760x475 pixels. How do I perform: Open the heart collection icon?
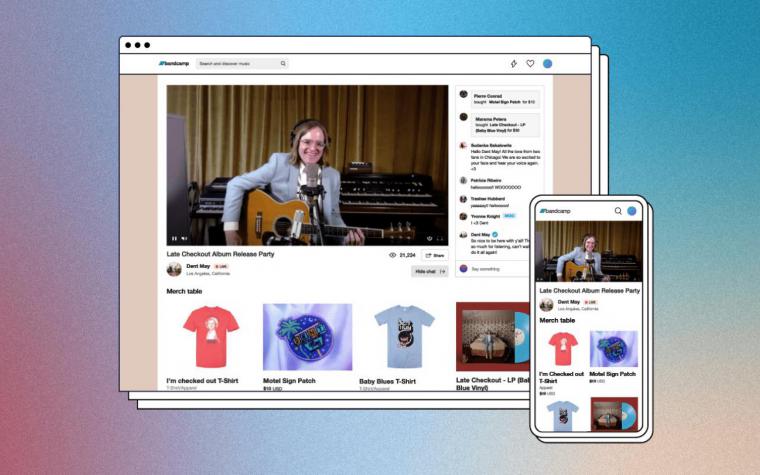[530, 63]
